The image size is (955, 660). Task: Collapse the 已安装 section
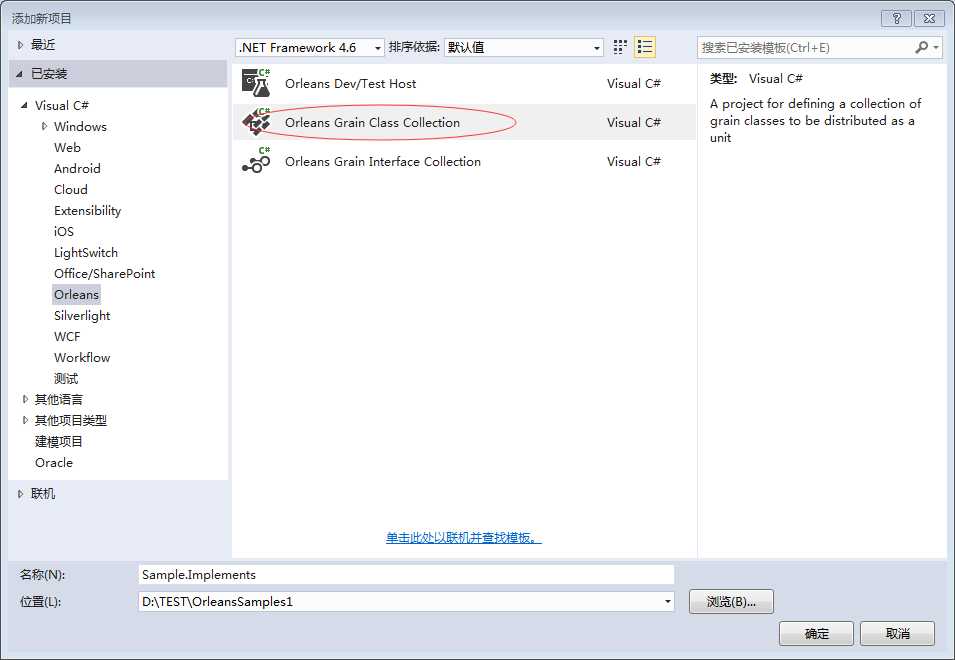click(x=20, y=74)
